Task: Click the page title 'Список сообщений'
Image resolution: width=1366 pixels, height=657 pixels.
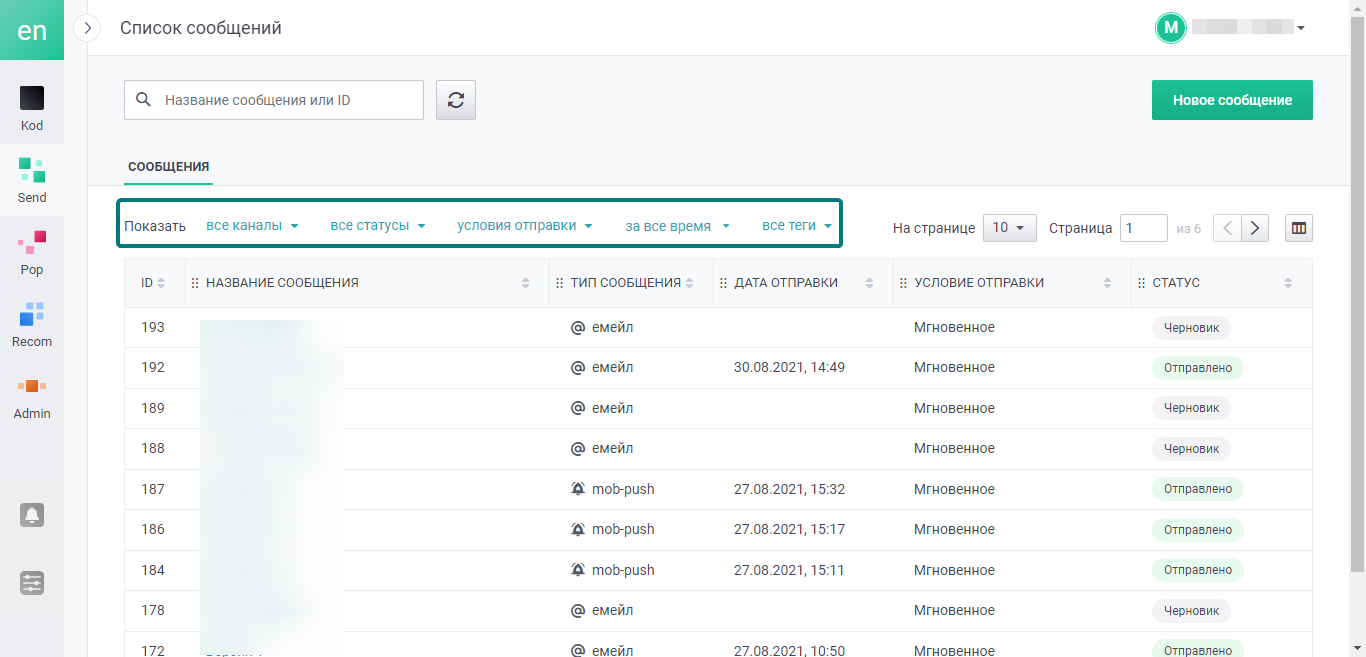Action: tap(201, 28)
